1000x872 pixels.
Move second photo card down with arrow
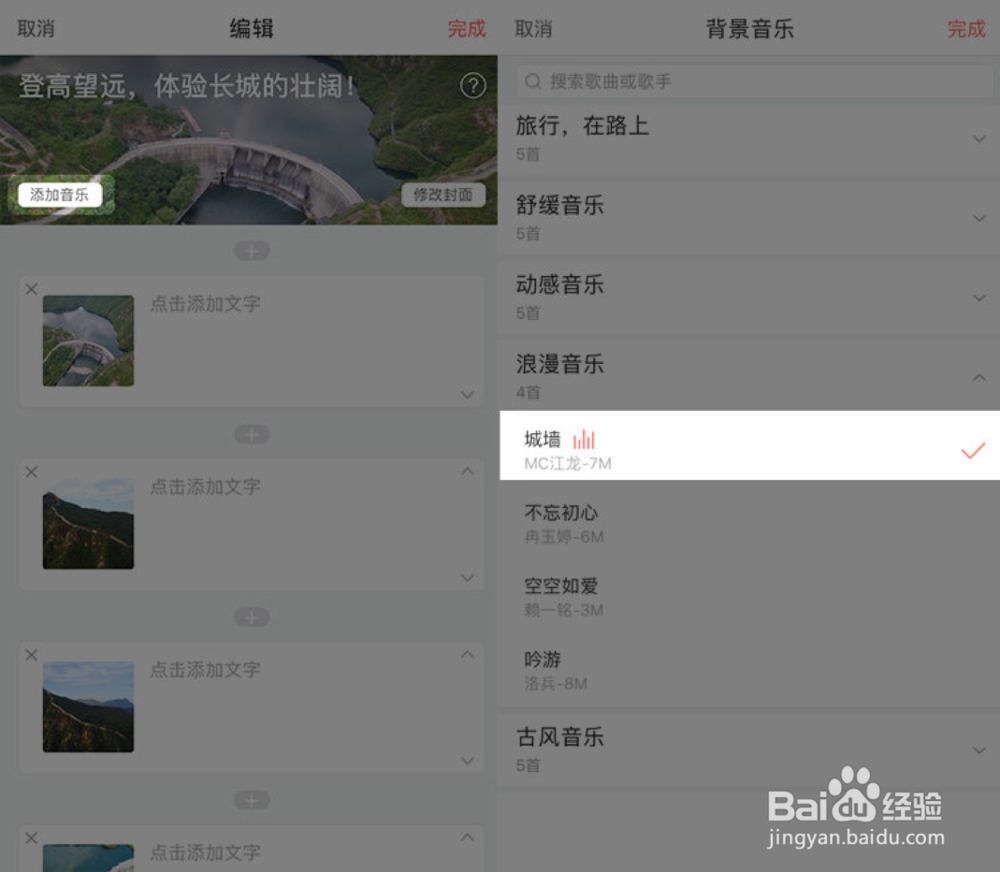click(467, 578)
